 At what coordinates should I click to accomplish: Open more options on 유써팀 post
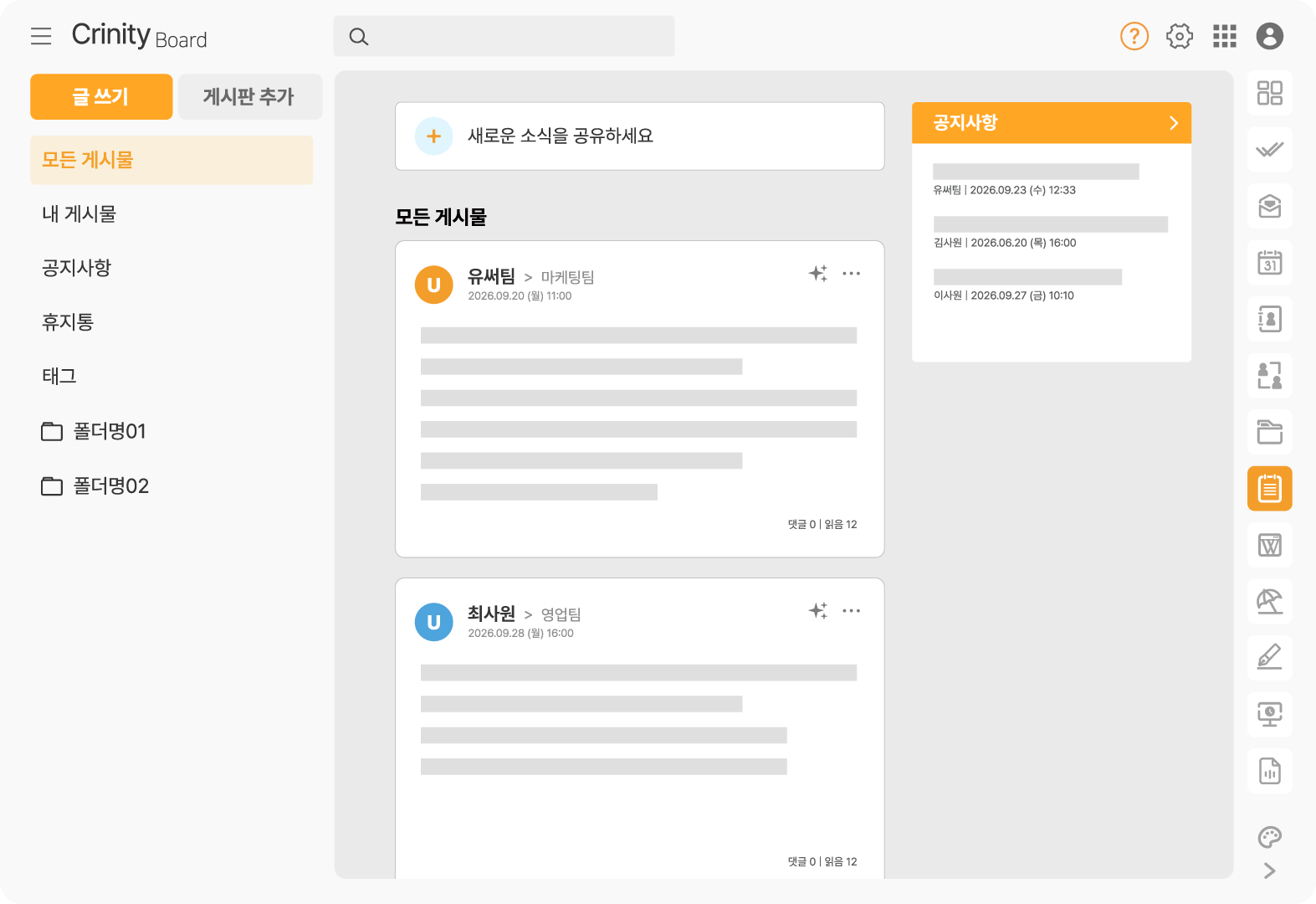852,274
